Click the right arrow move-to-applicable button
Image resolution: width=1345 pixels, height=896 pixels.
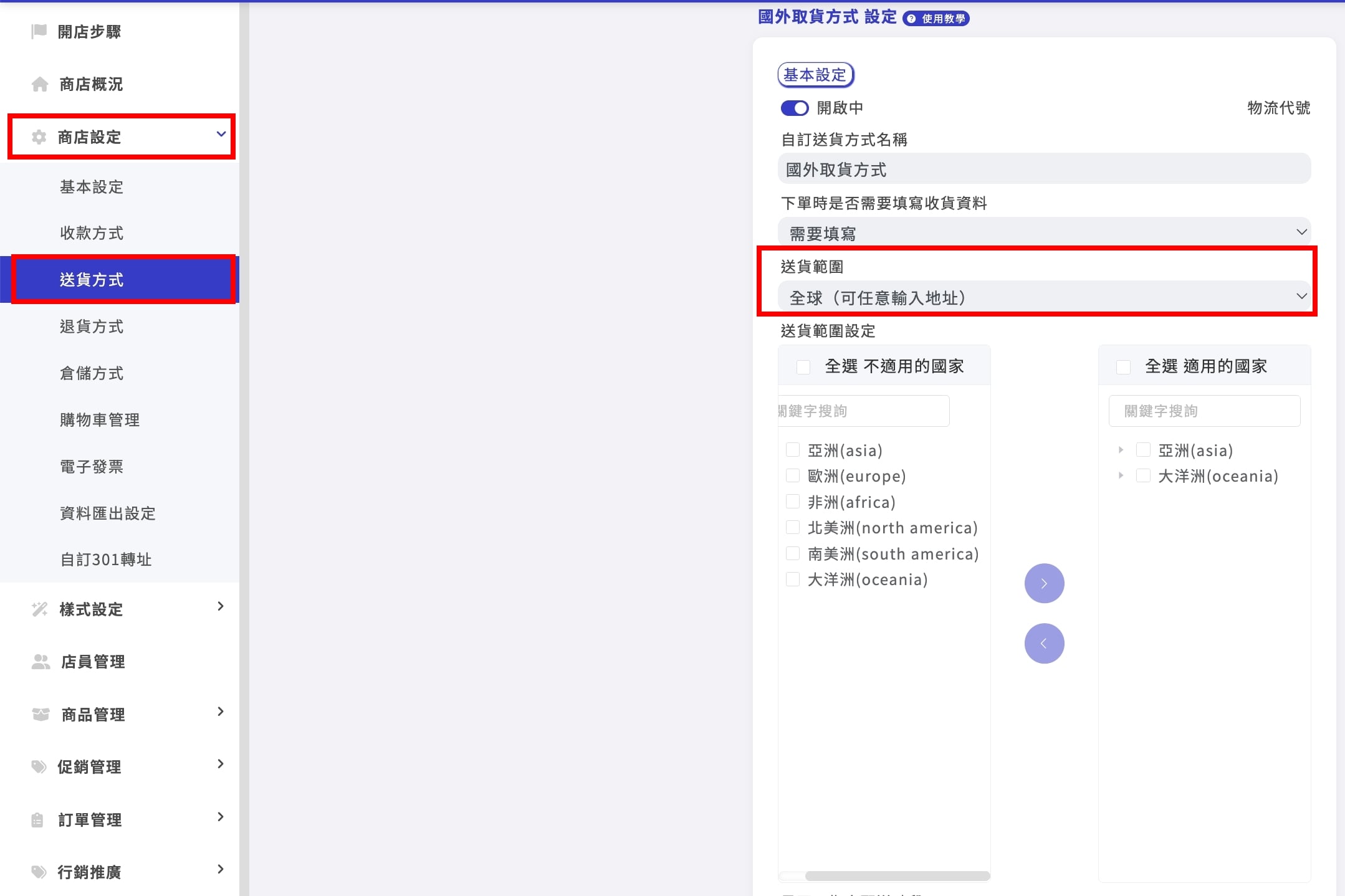tap(1045, 583)
